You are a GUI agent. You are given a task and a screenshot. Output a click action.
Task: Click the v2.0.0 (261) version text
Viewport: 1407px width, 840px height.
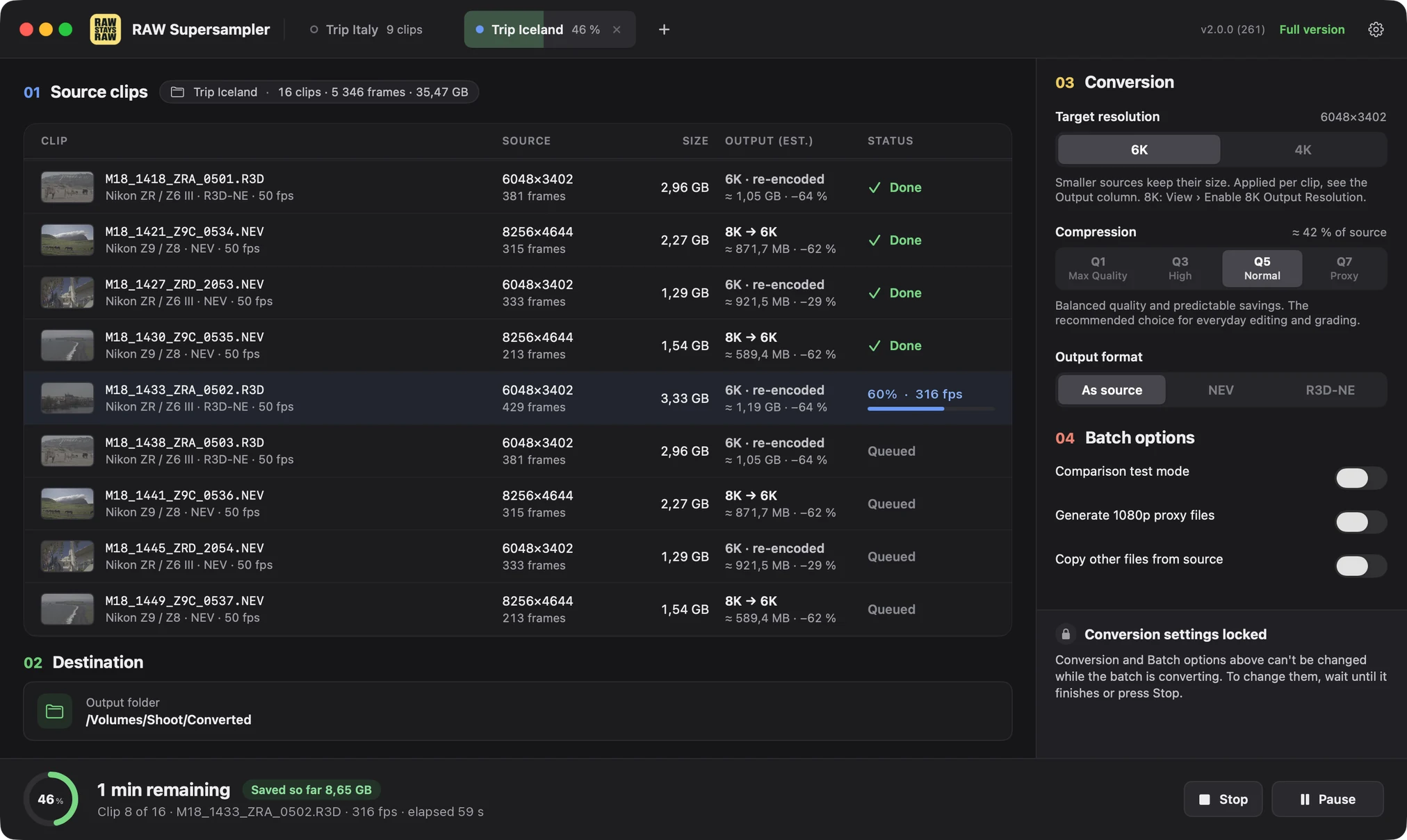pos(1233,29)
